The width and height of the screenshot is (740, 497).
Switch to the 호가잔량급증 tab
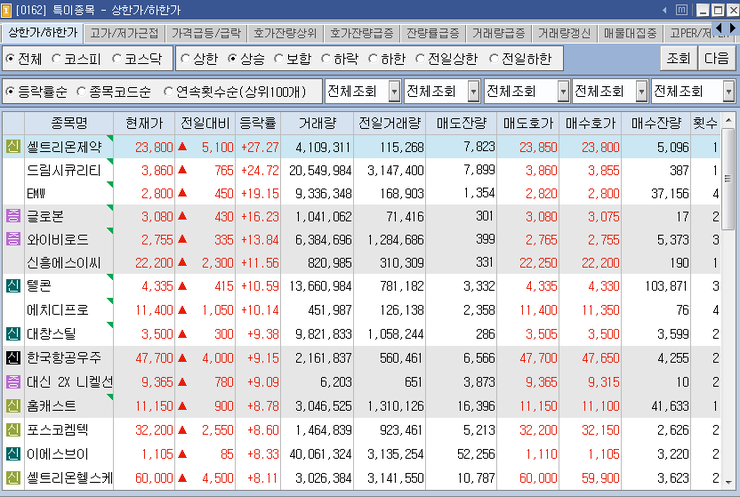362,33
